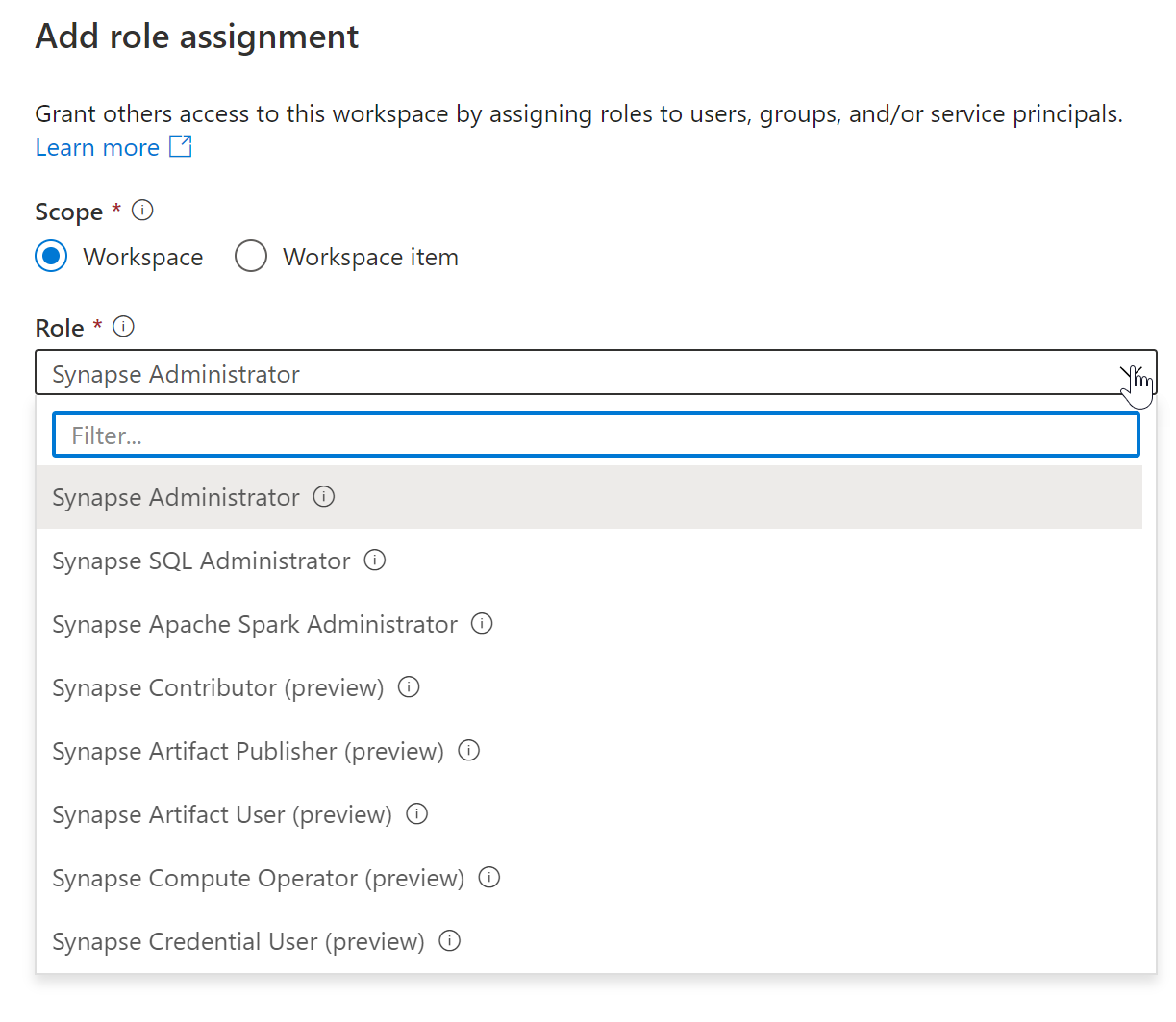Click info icon beside Synapse Contributor (preview)
Viewport: 1176px width, 1022px height.
tap(409, 687)
